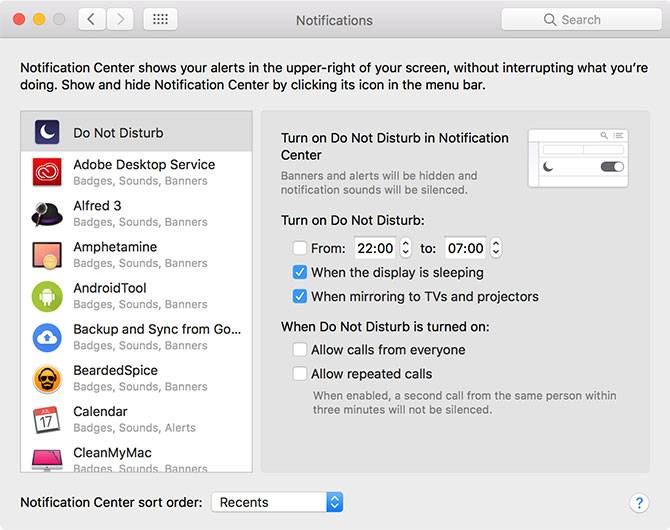Click the Calendar app icon
This screenshot has height=530, width=670.
pyautogui.click(x=47, y=419)
